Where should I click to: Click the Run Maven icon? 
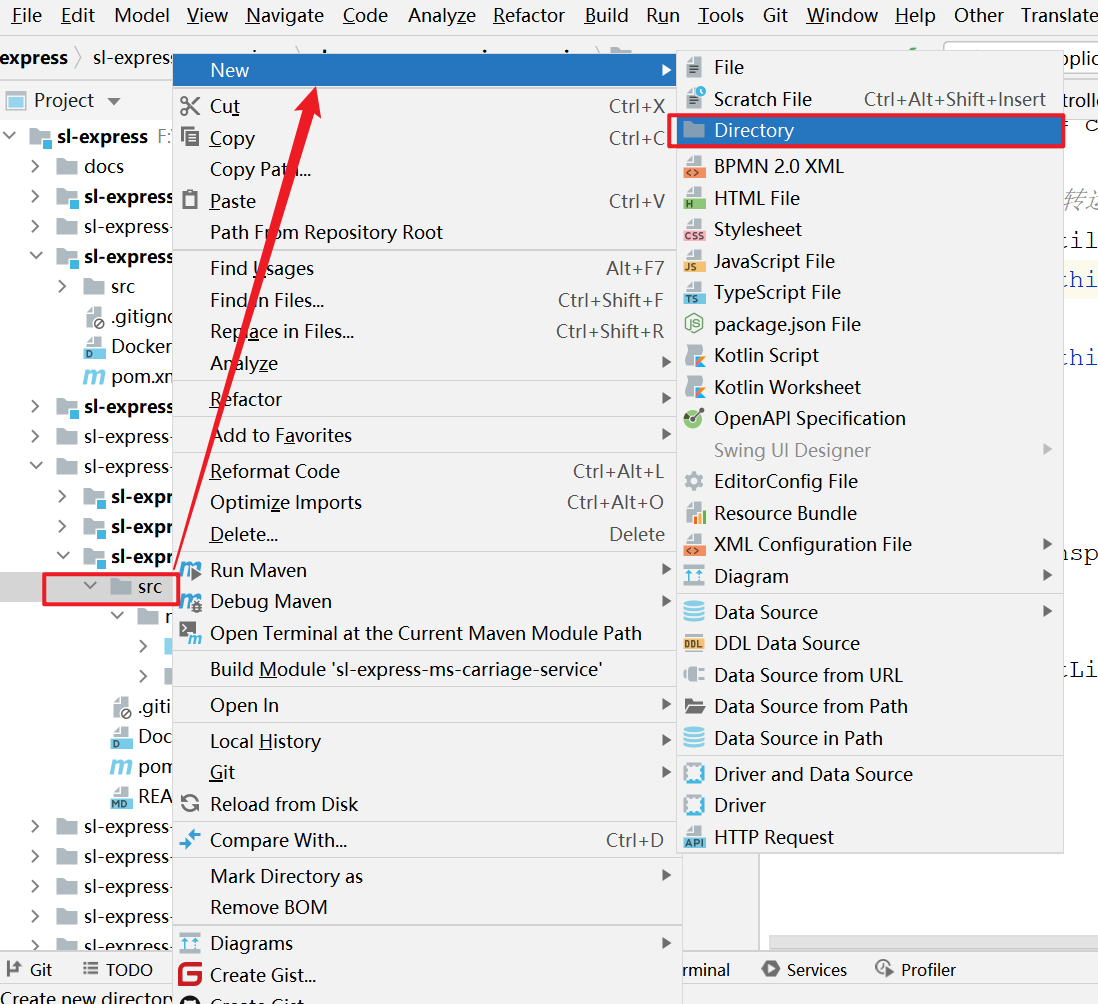190,570
